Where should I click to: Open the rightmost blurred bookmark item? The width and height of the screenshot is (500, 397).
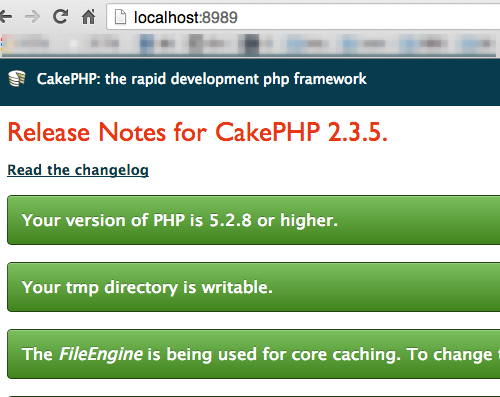click(477, 44)
